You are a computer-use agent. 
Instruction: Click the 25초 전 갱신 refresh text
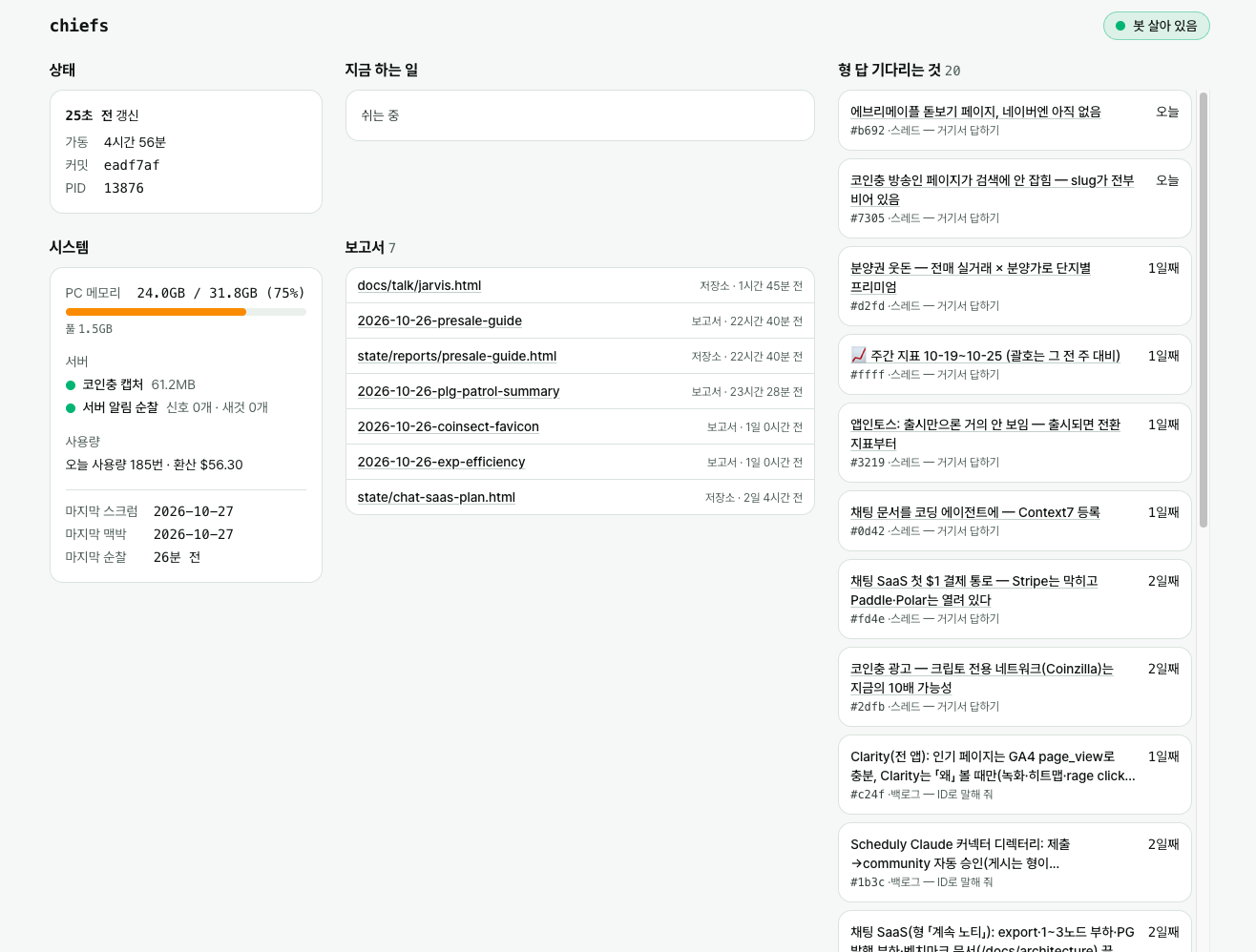point(102,115)
